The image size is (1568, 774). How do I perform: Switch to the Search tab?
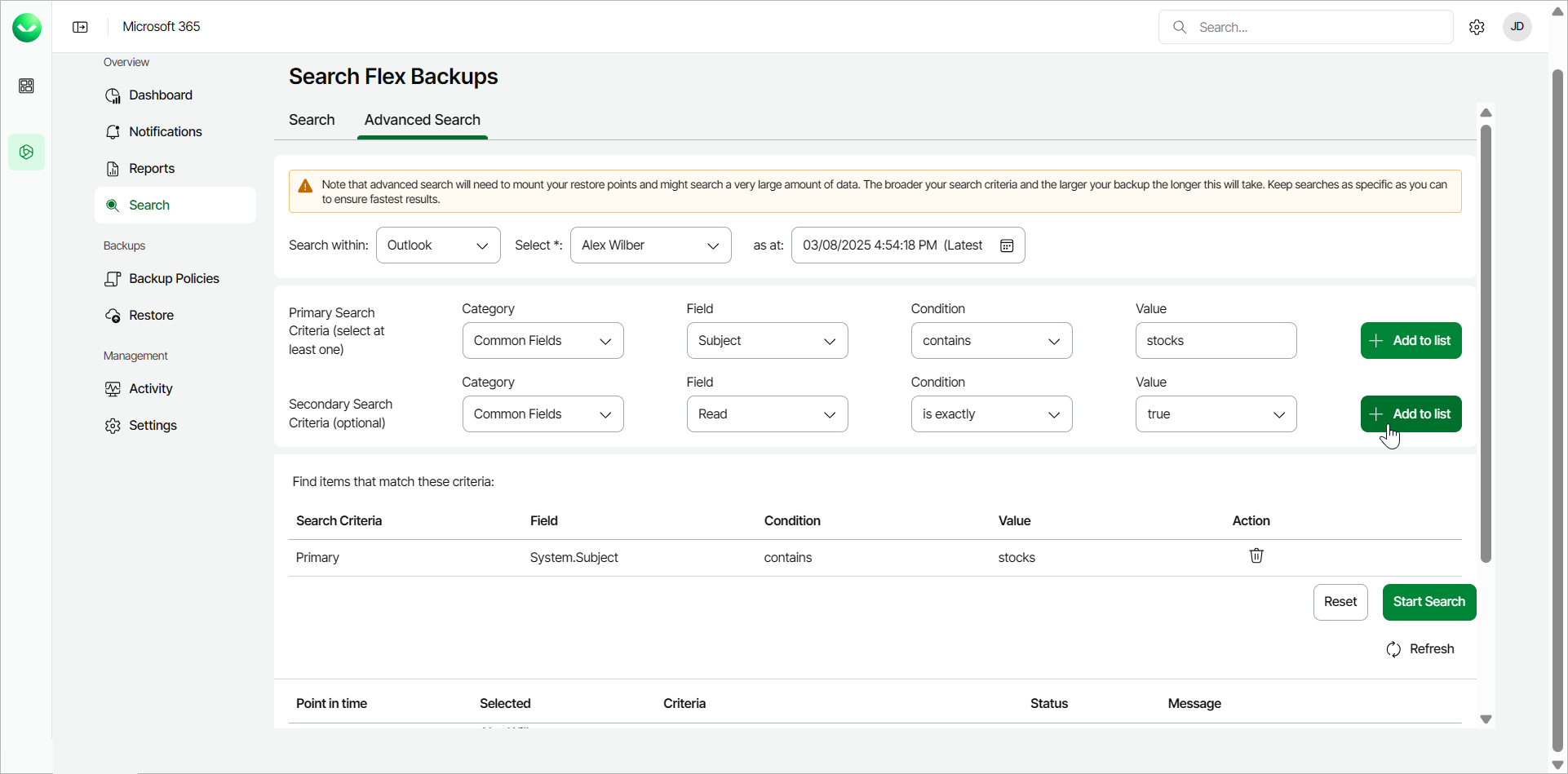point(312,120)
